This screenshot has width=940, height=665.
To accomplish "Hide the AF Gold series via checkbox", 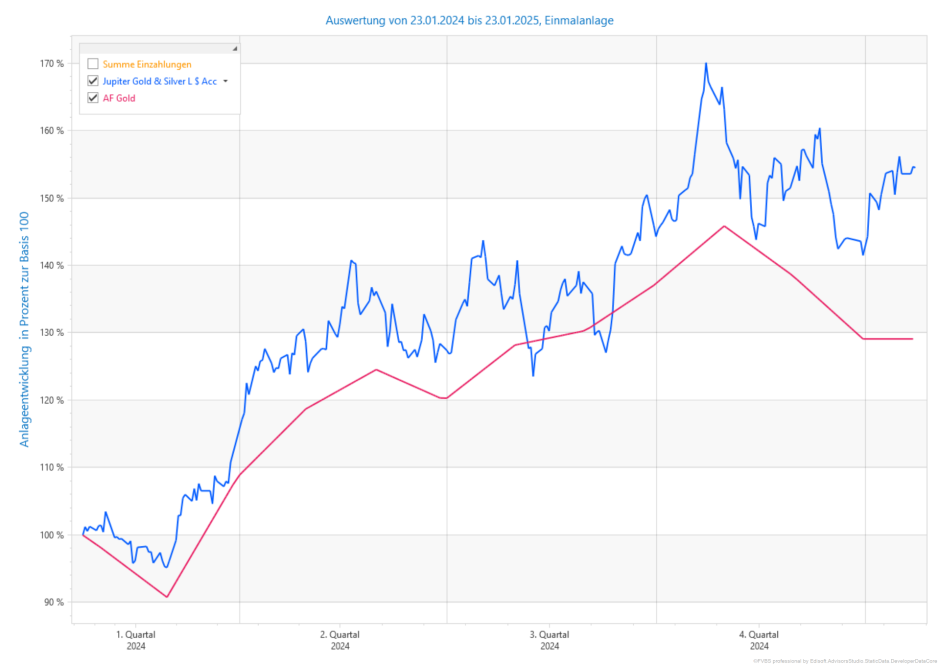I will click(x=93, y=98).
